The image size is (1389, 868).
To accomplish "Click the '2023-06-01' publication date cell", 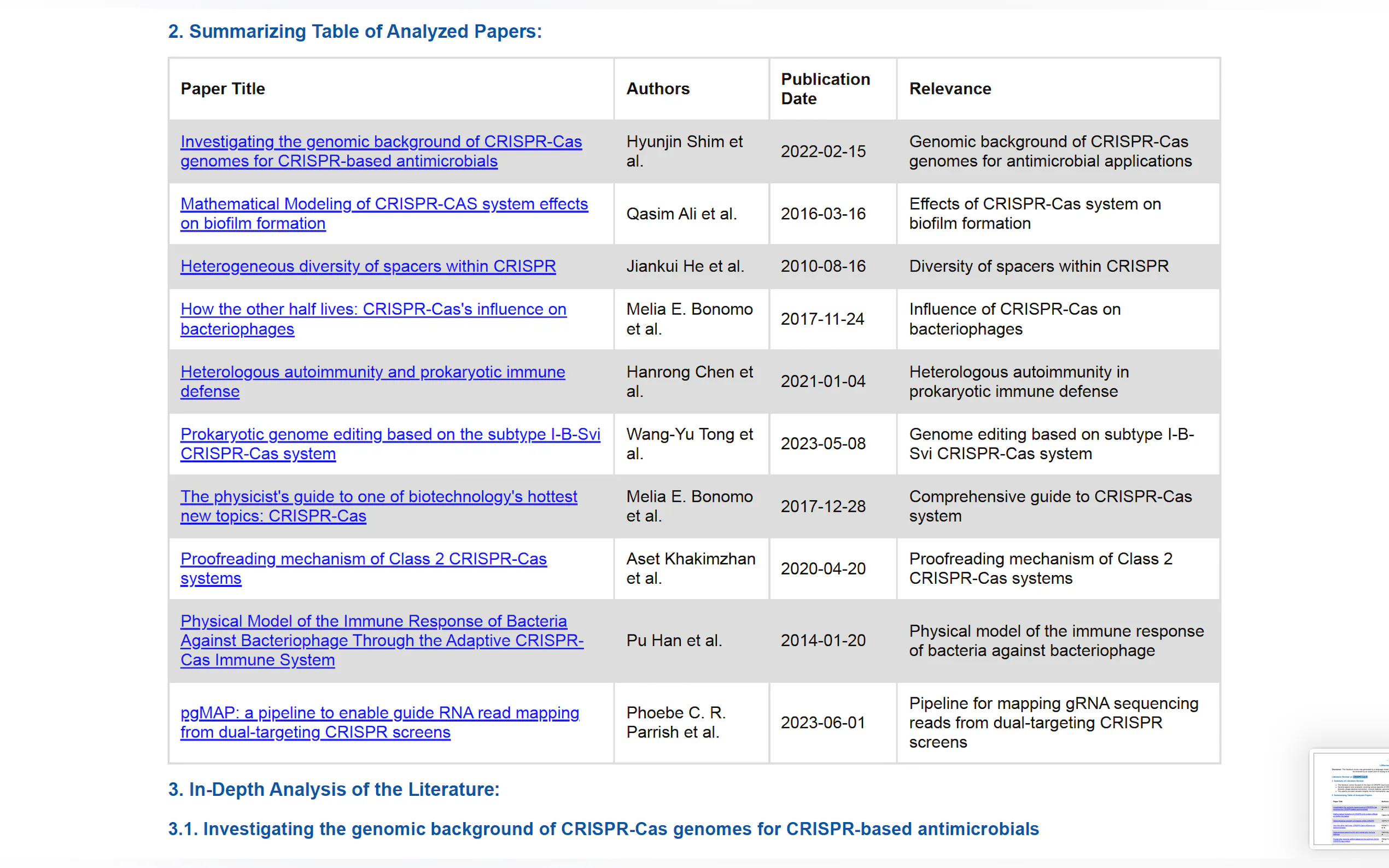I will tap(822, 723).
